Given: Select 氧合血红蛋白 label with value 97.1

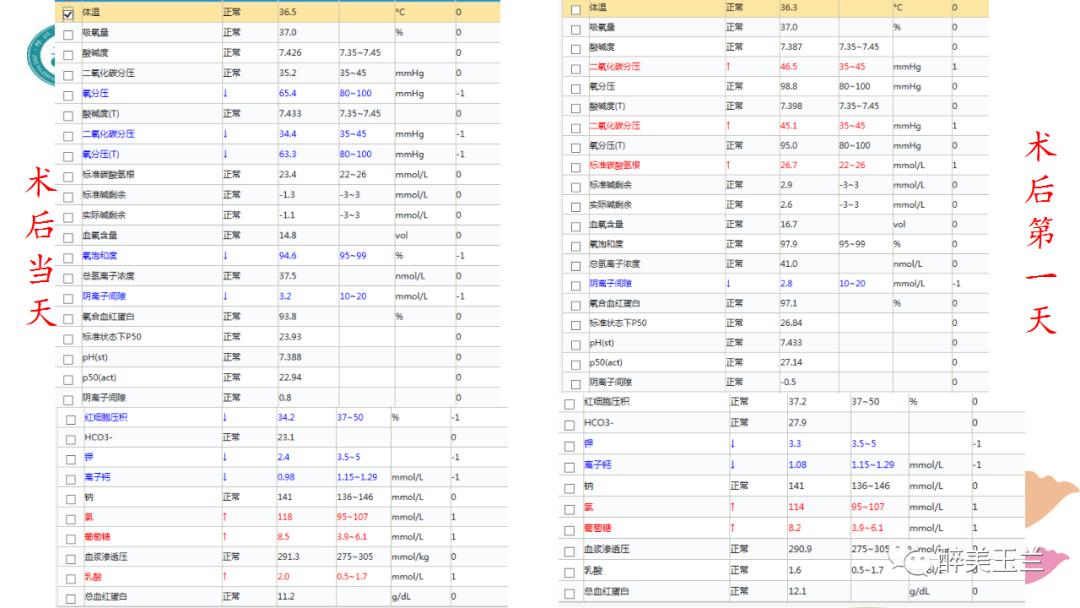Looking at the screenshot, I should pyautogui.click(x=615, y=303).
